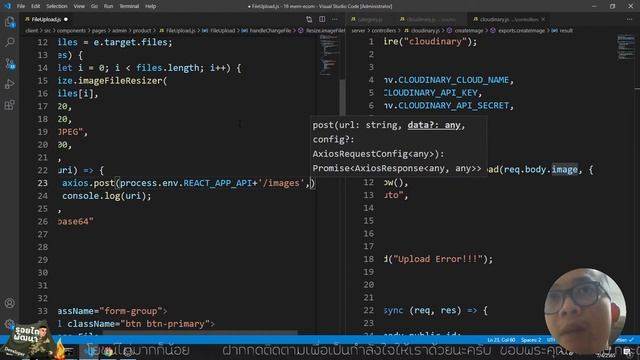Open the Explorer view in activity bar

pos(10,22)
